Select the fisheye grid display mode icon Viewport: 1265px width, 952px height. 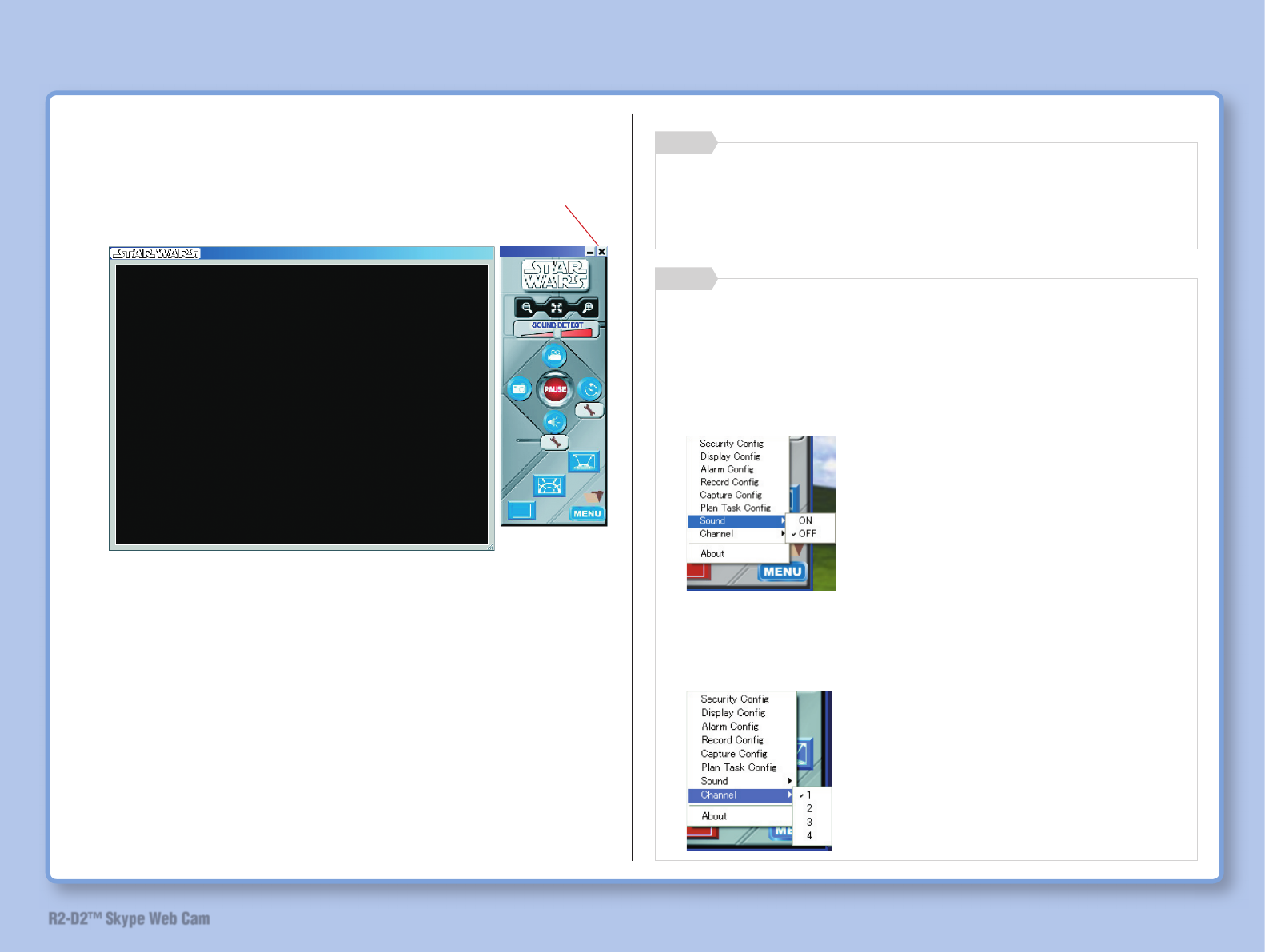549,485
